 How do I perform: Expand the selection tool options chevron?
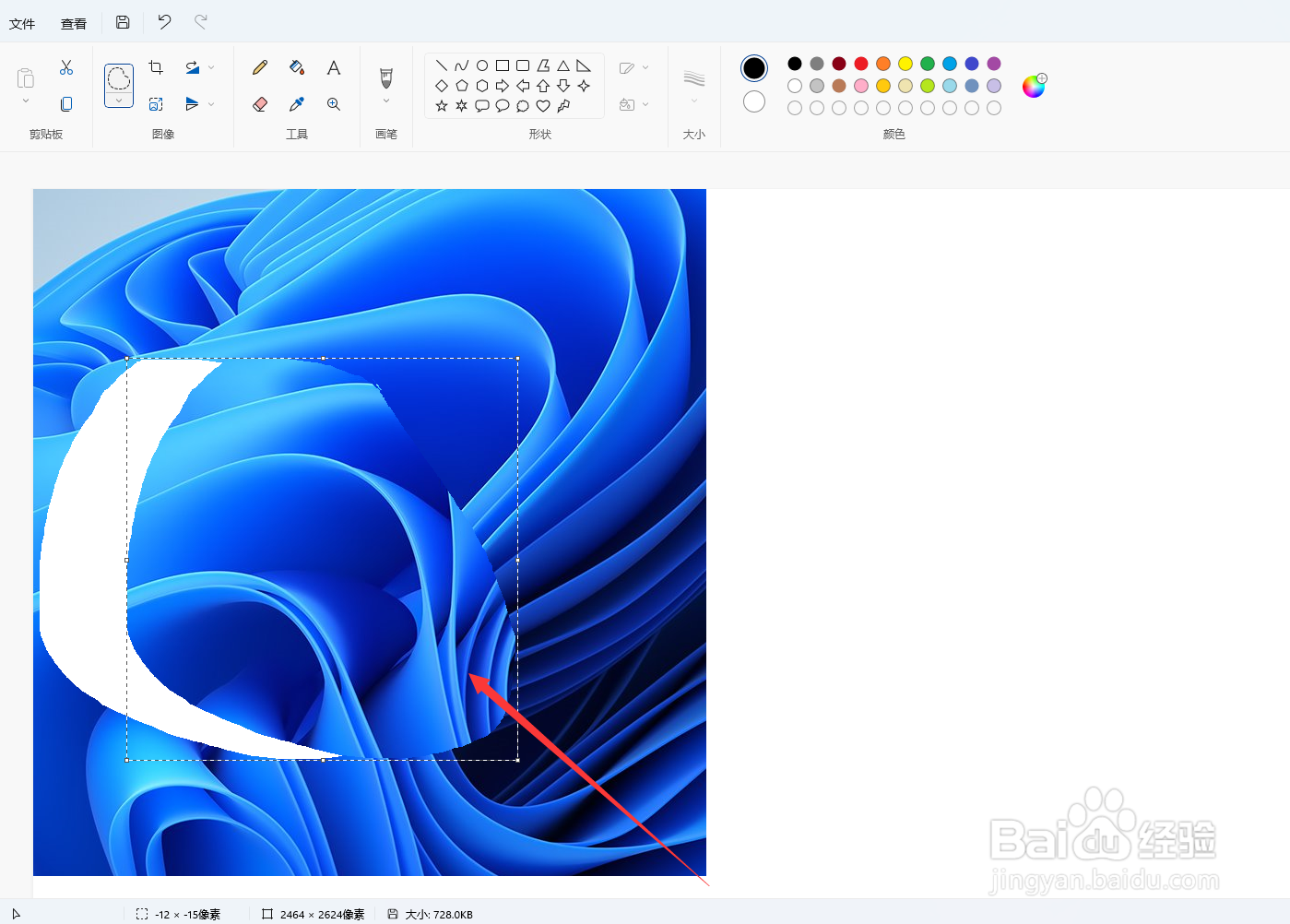coord(119,101)
